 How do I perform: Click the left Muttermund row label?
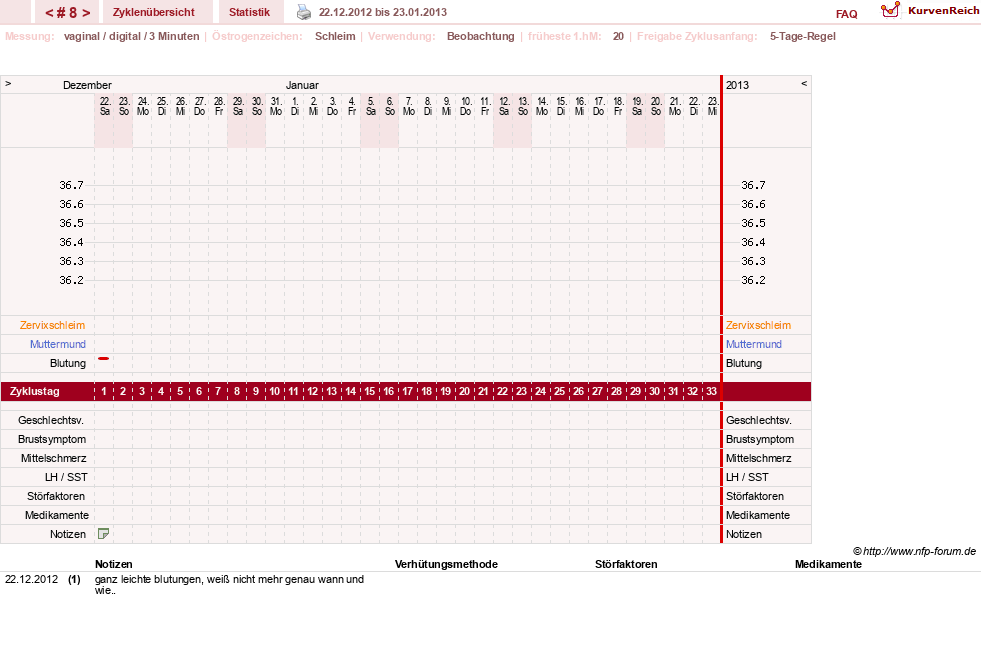coord(58,344)
